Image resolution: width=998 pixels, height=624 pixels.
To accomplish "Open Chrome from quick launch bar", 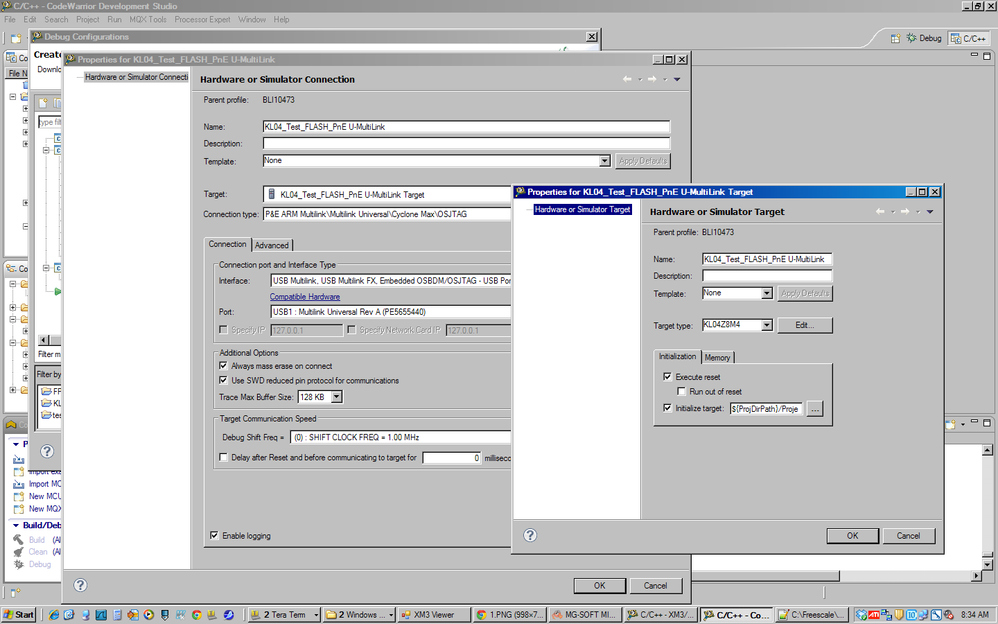I will coord(197,614).
